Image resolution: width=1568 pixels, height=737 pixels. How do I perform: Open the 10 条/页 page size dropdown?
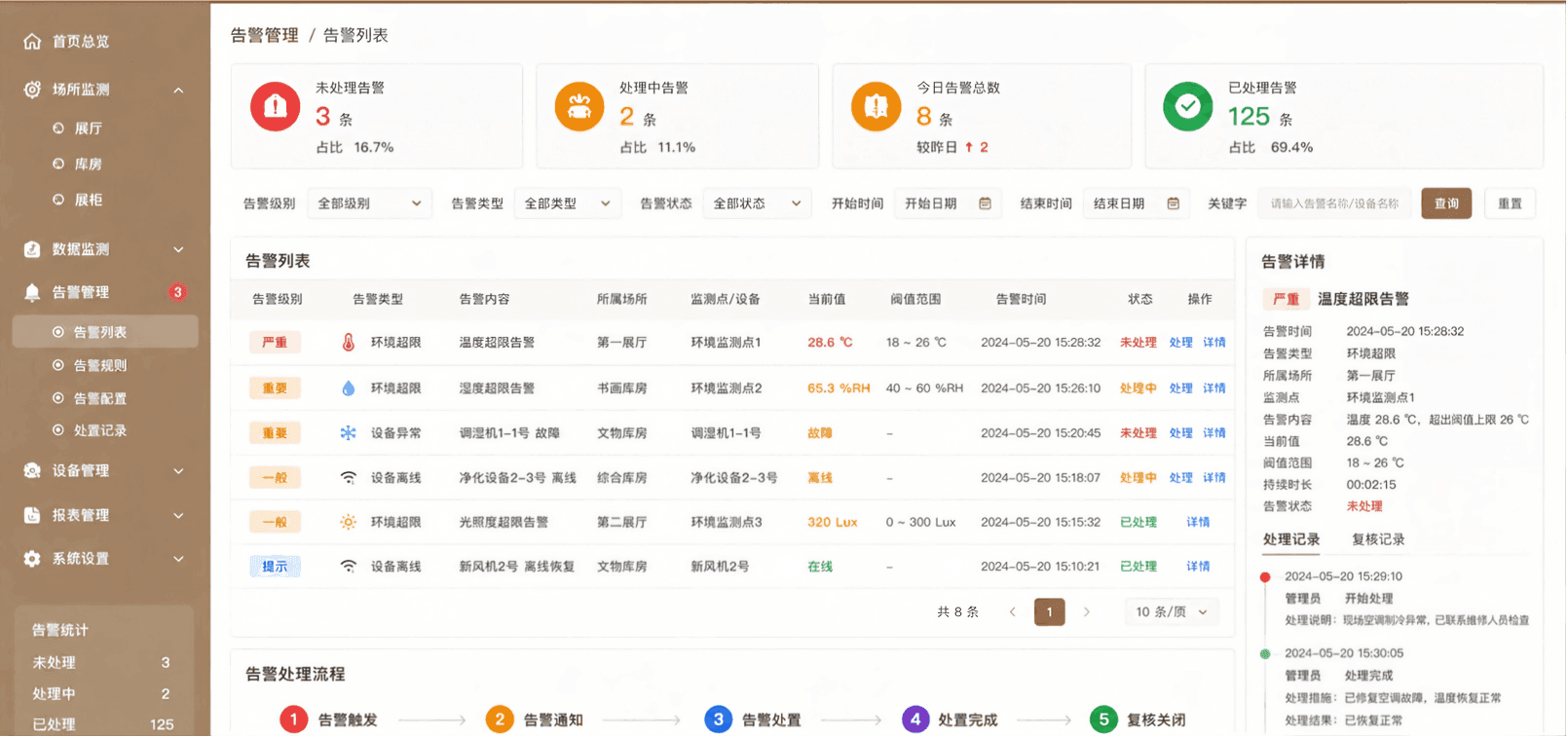click(x=1172, y=612)
